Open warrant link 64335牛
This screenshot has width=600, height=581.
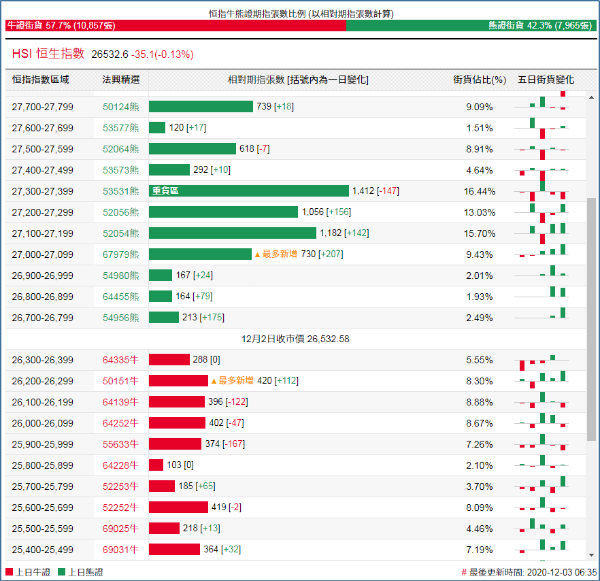(120, 360)
